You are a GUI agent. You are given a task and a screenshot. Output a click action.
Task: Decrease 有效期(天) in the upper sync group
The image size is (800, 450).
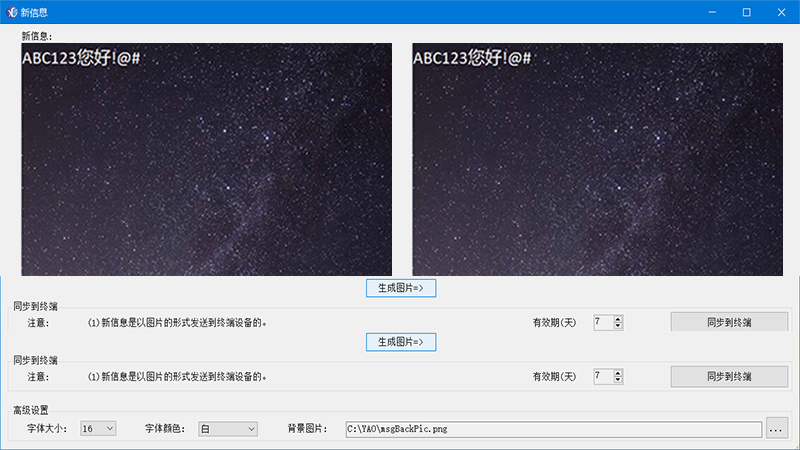pyautogui.click(x=618, y=326)
